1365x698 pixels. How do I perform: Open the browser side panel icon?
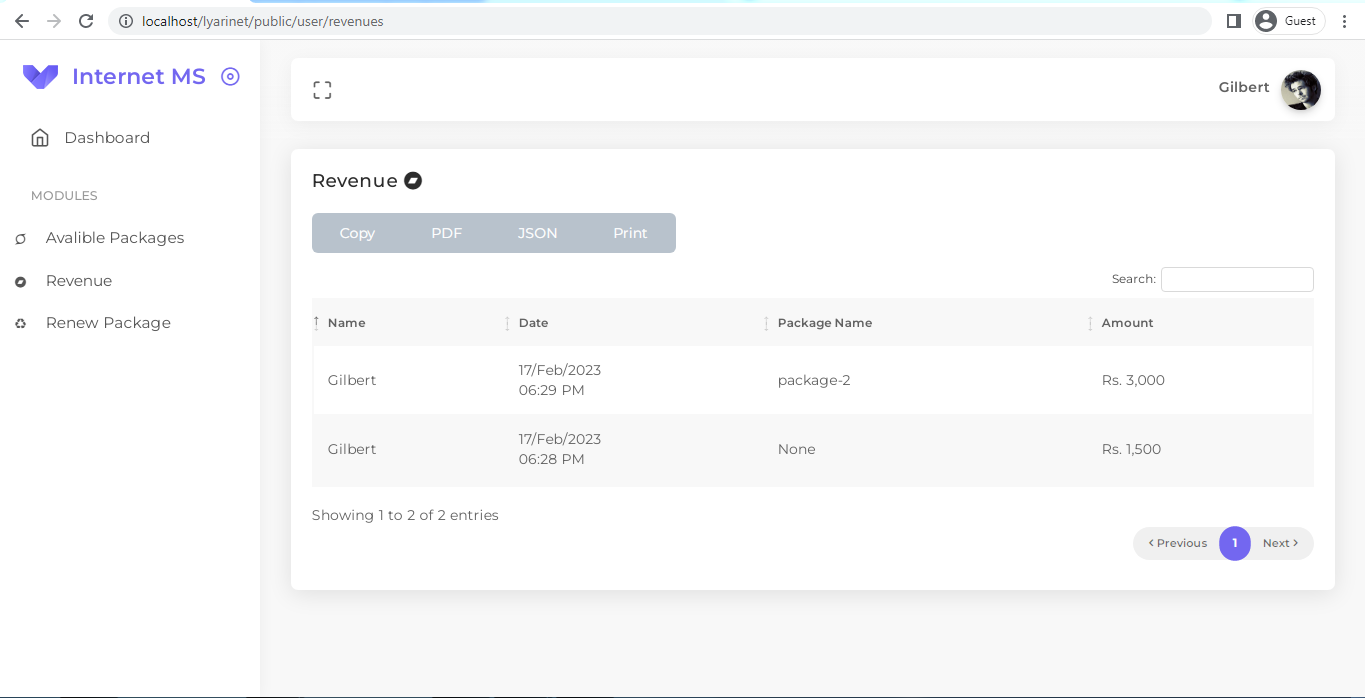coord(1233,20)
